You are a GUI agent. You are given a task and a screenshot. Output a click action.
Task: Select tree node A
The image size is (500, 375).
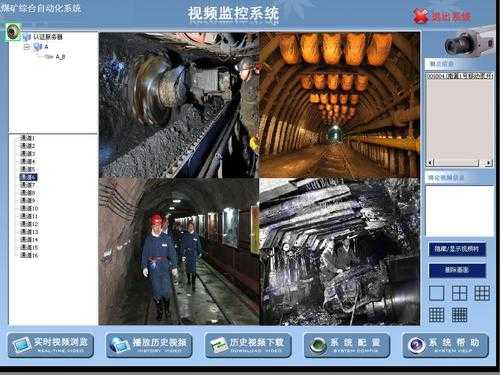click(x=46, y=47)
